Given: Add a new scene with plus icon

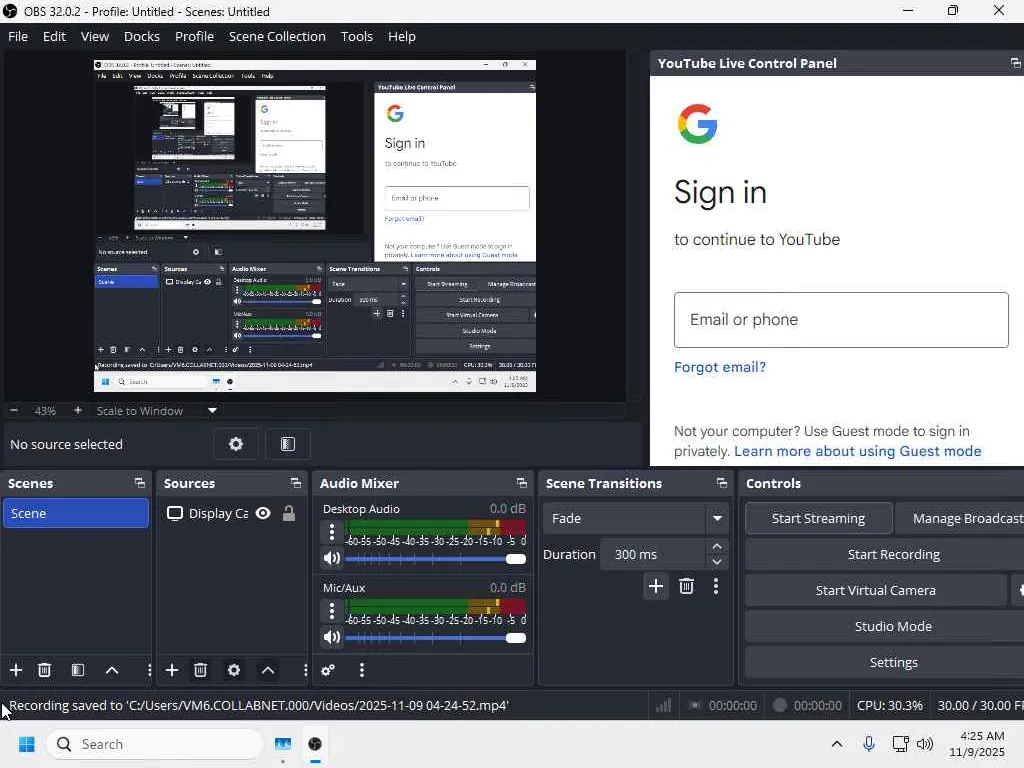Looking at the screenshot, I should (16, 670).
